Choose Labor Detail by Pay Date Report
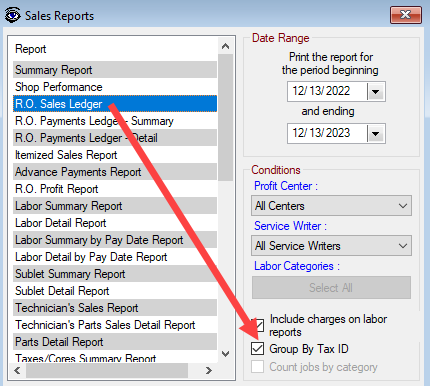This screenshot has width=430, height=386. click(115, 257)
